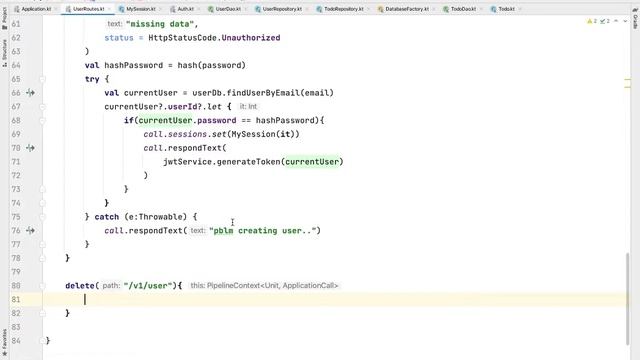Switch to the Application.kt tab
The height and width of the screenshot is (360, 640).
click(x=36, y=9)
